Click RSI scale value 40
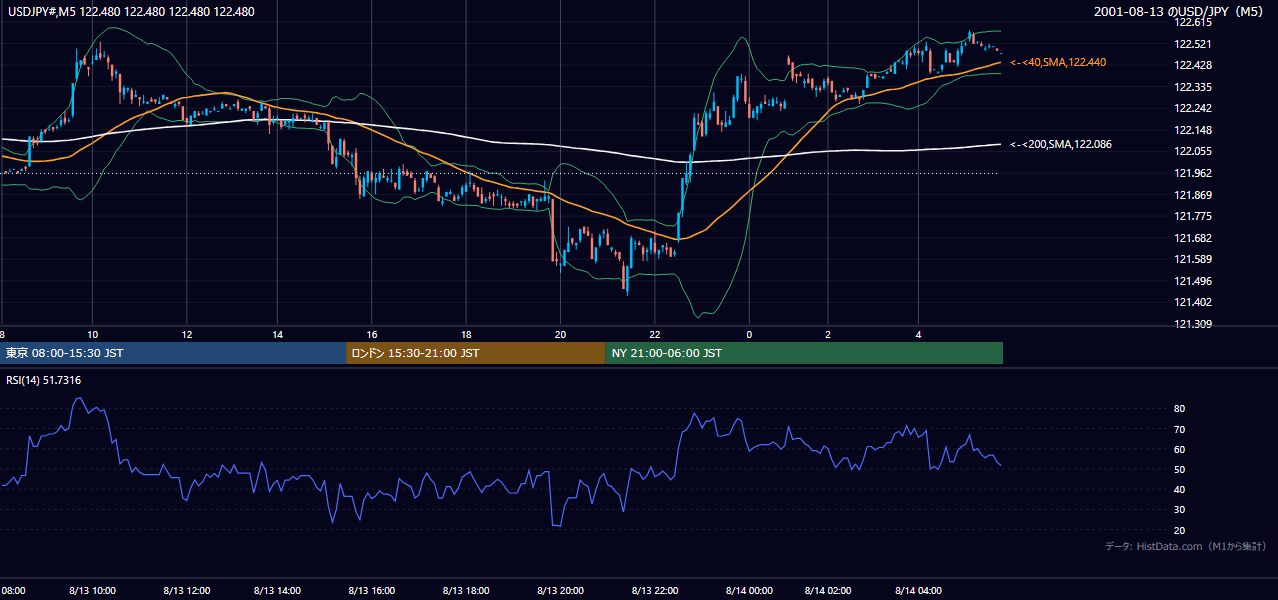This screenshot has width=1278, height=600. (x=1180, y=489)
